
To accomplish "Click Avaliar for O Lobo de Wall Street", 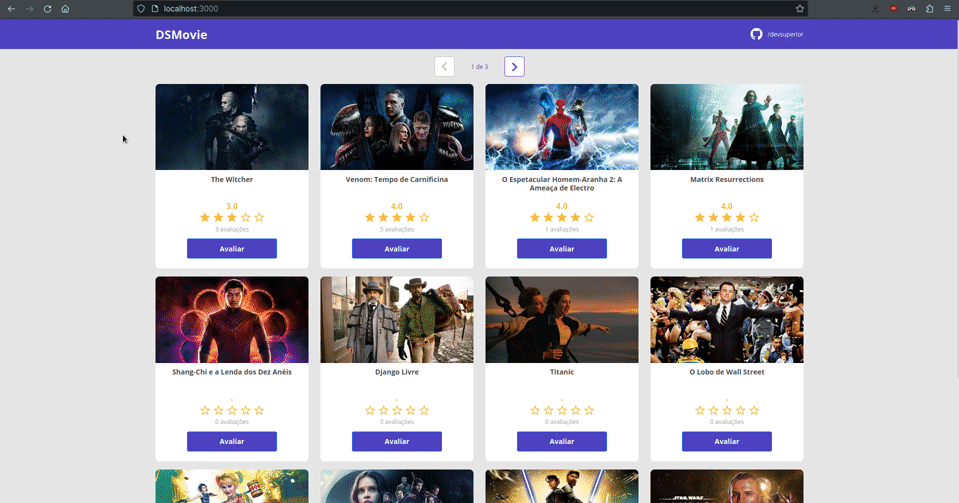I will tap(727, 441).
